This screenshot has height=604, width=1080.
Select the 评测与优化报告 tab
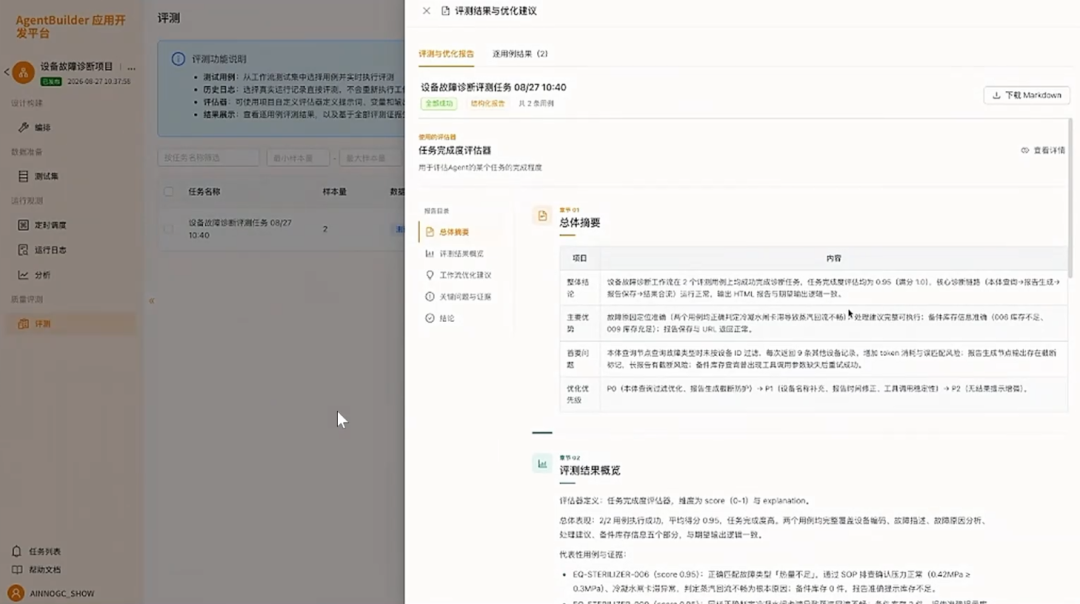click(446, 54)
